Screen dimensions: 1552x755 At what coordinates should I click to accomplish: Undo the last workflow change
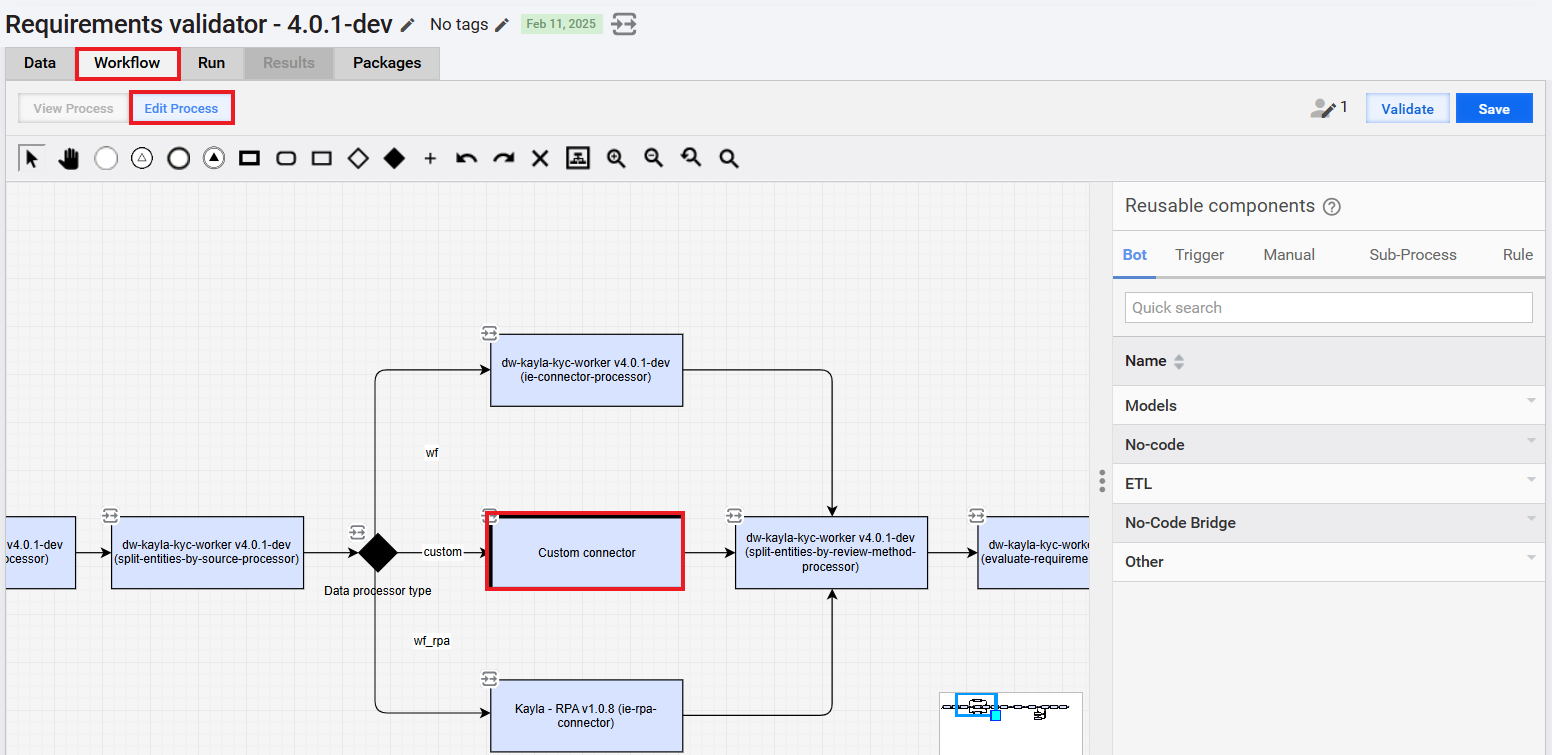pyautogui.click(x=466, y=158)
